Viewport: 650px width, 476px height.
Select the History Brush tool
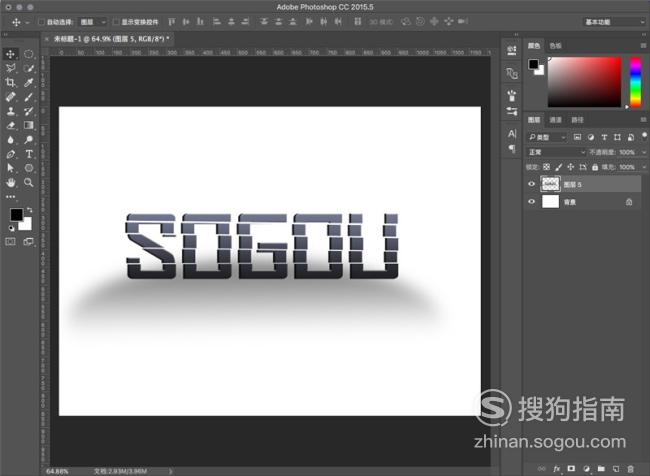28,111
